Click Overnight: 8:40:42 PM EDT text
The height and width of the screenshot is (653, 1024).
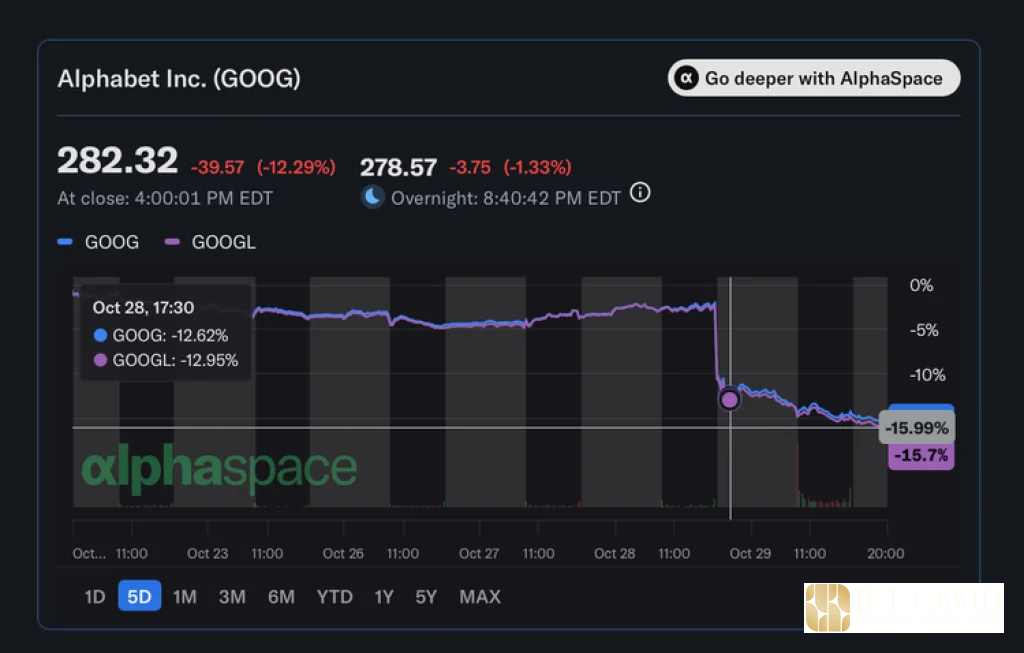tap(505, 199)
